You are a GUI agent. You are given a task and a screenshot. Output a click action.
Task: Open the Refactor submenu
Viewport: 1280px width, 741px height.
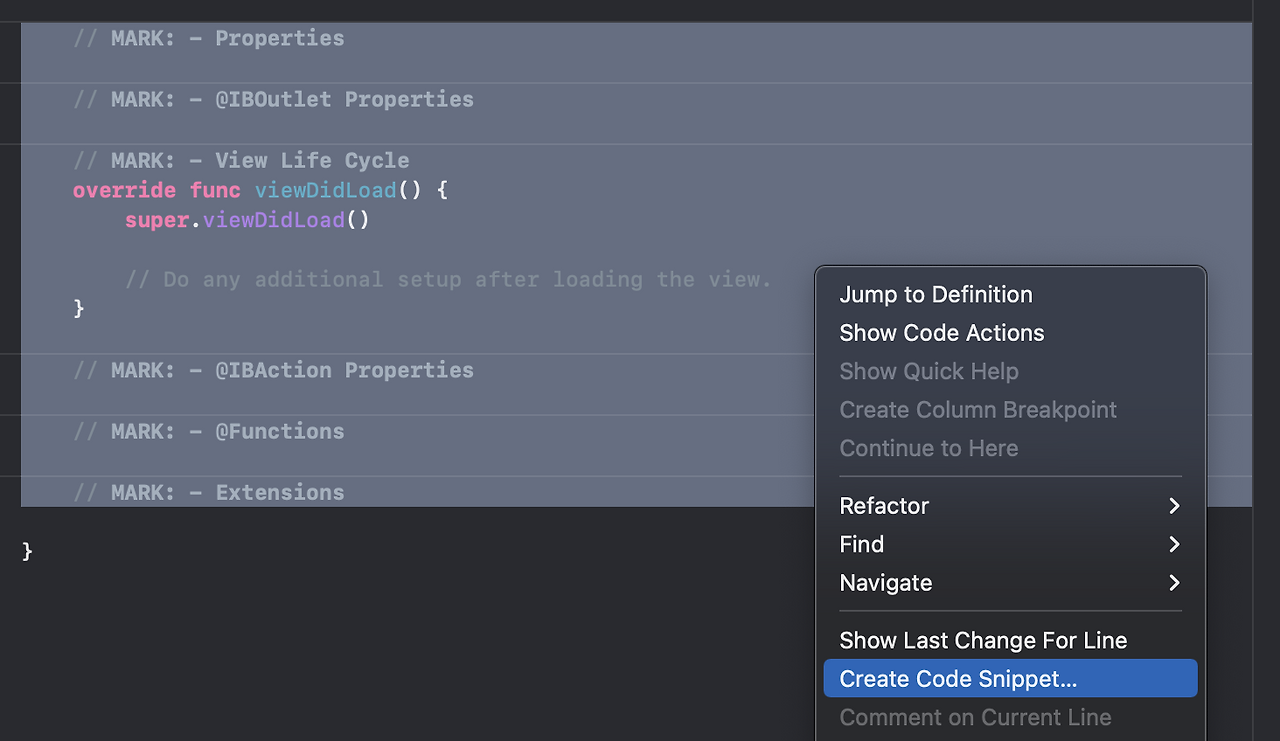884,506
